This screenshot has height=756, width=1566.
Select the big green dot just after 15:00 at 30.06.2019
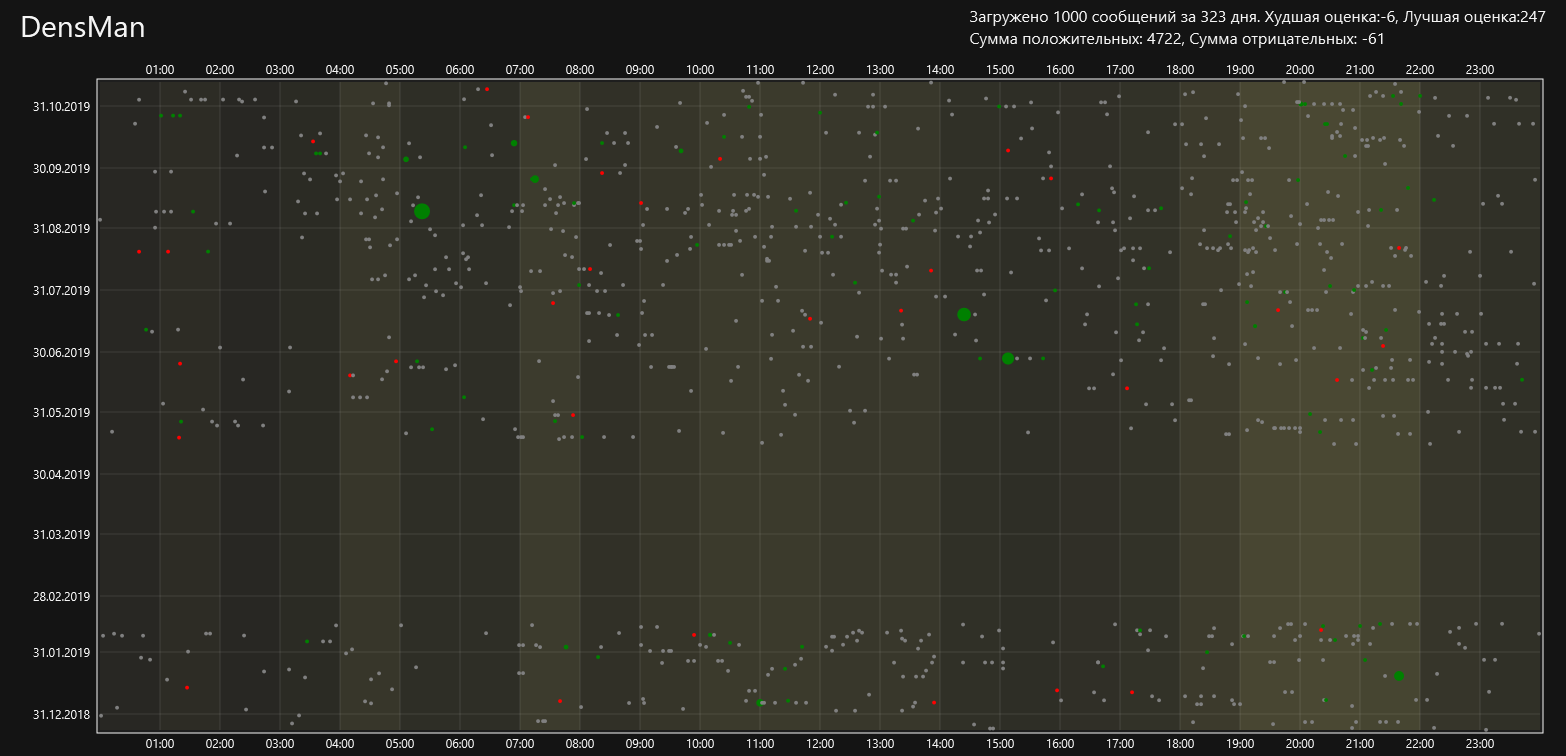(1008, 358)
